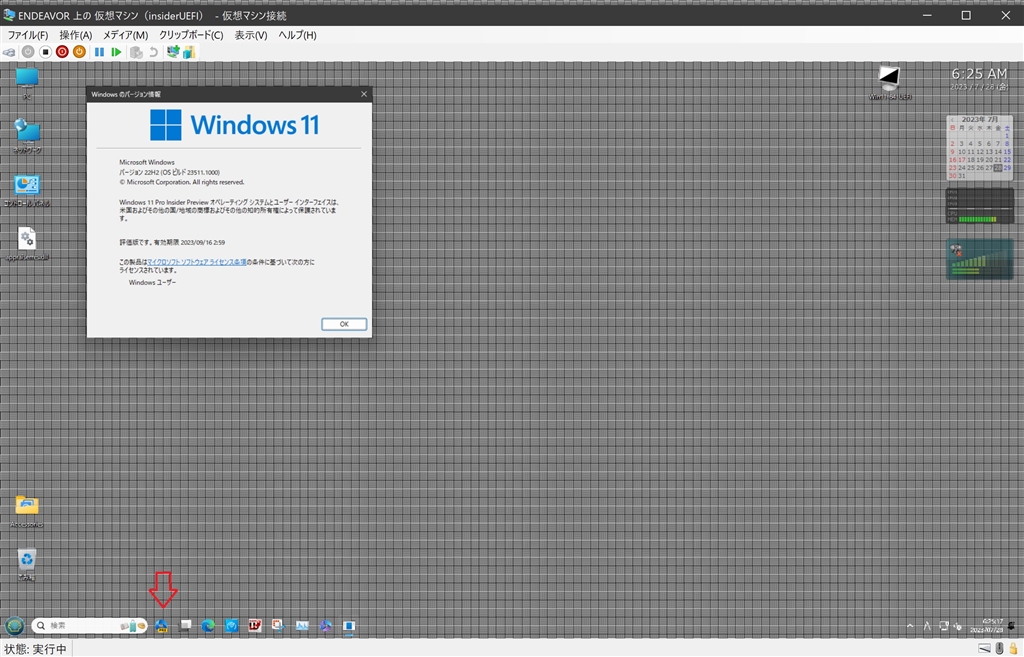
Task: Click the network meter bar-chart gadget
Action: pos(980,259)
